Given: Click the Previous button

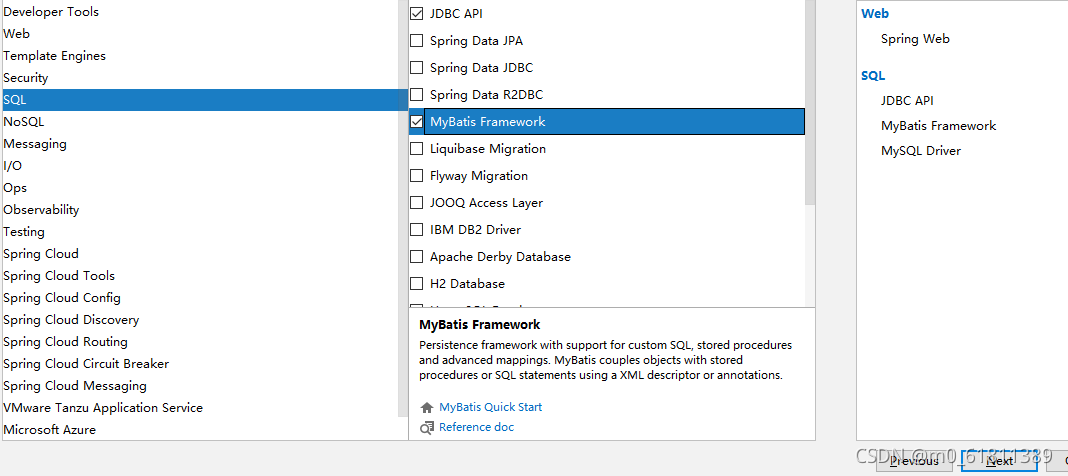Looking at the screenshot, I should coord(914,462).
